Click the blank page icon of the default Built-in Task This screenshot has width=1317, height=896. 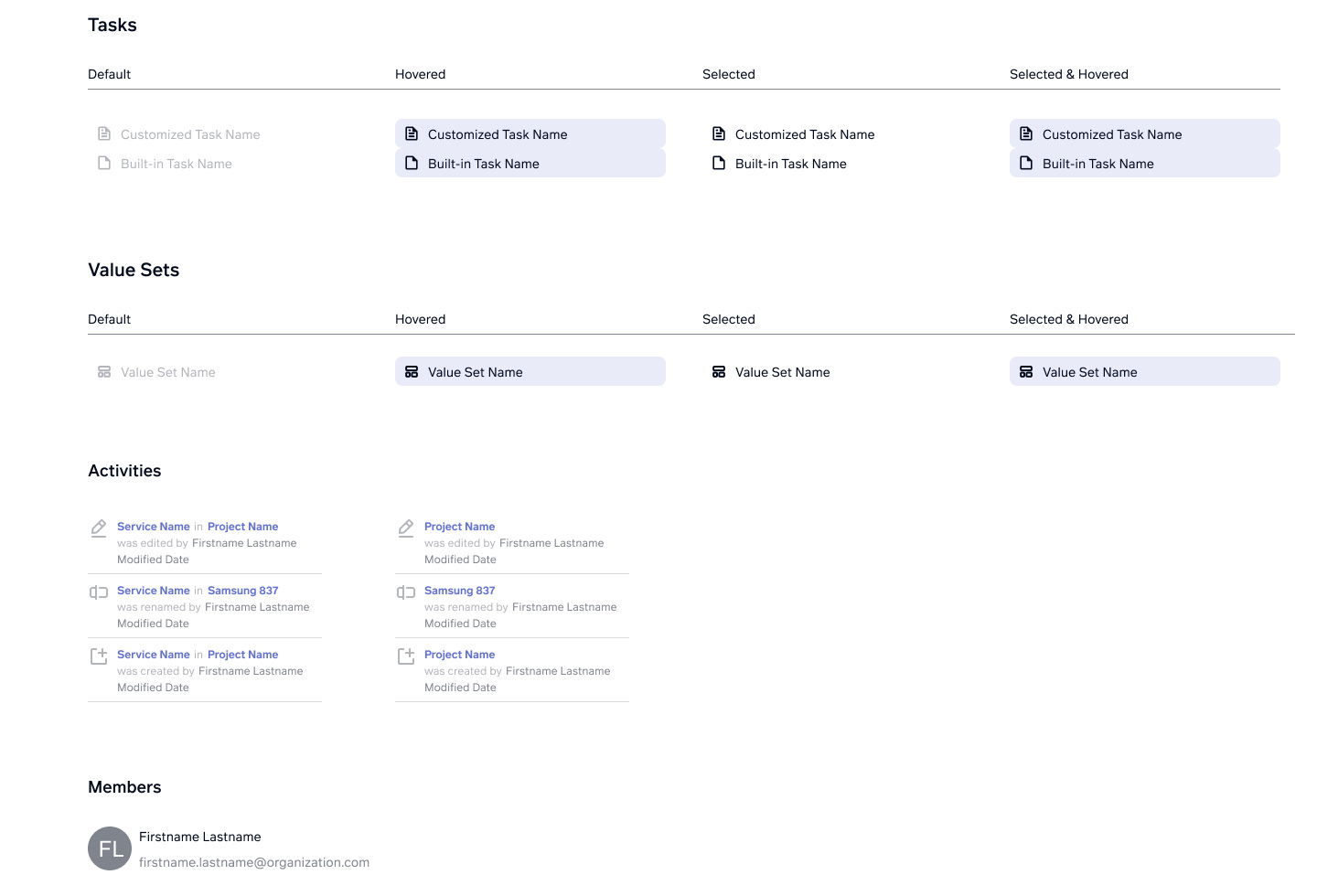tap(104, 163)
